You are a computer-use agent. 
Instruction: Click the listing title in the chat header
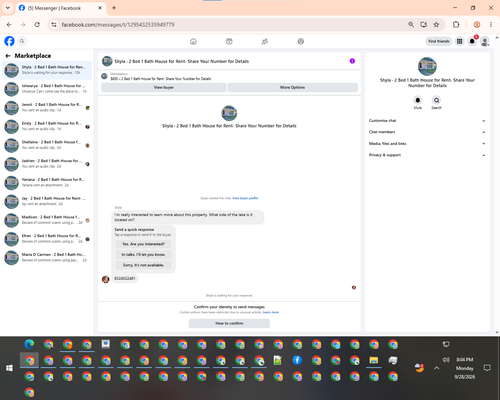182,61
